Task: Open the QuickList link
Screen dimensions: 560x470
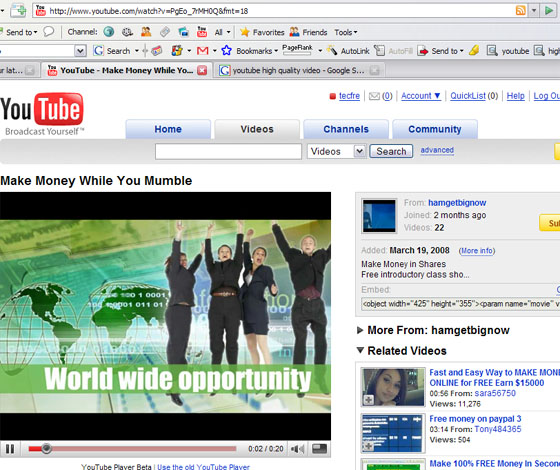Action: coord(468,96)
